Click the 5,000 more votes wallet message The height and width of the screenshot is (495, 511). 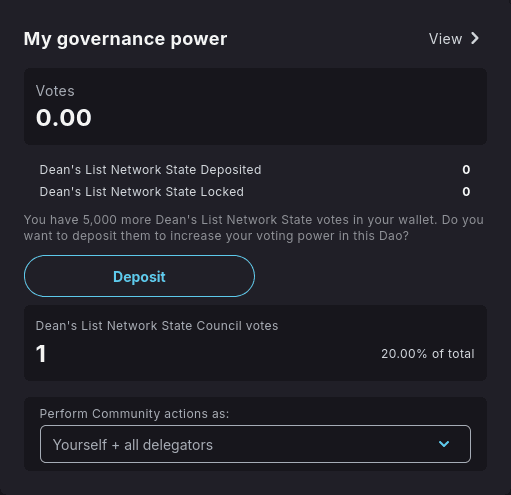click(x=254, y=228)
